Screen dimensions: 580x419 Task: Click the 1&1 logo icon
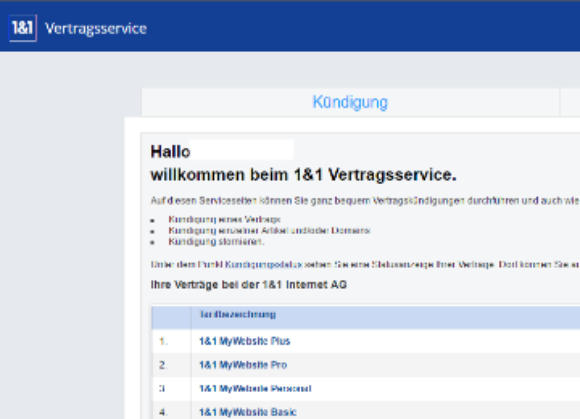tap(23, 28)
